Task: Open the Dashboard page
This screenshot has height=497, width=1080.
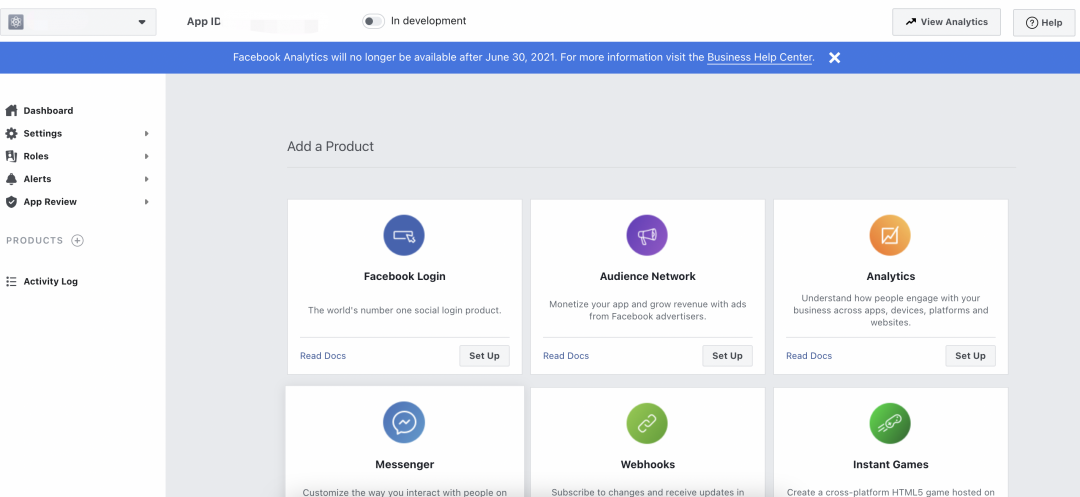Action: 48,111
